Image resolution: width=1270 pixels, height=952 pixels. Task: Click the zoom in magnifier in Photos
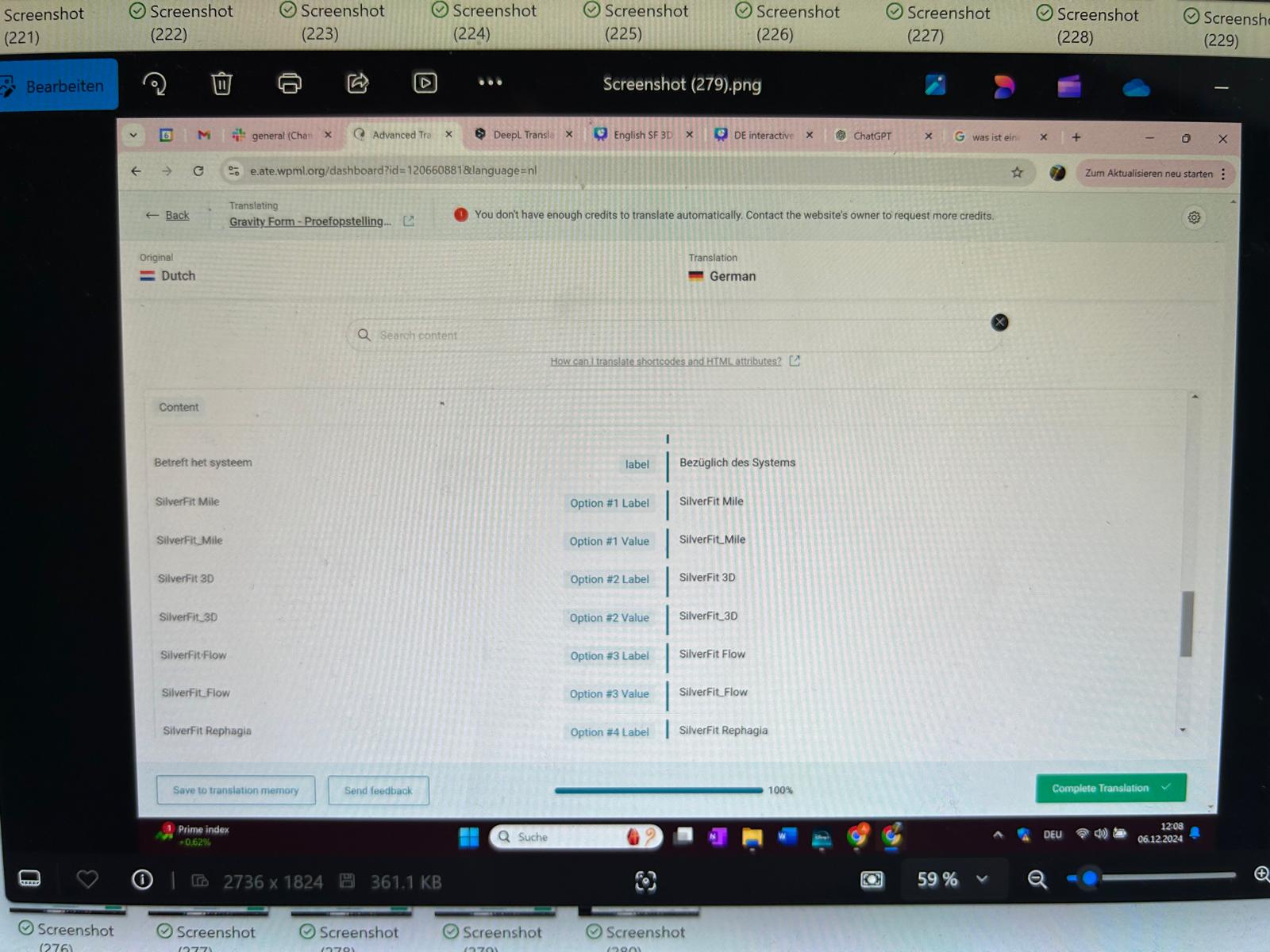pyautogui.click(x=1261, y=874)
